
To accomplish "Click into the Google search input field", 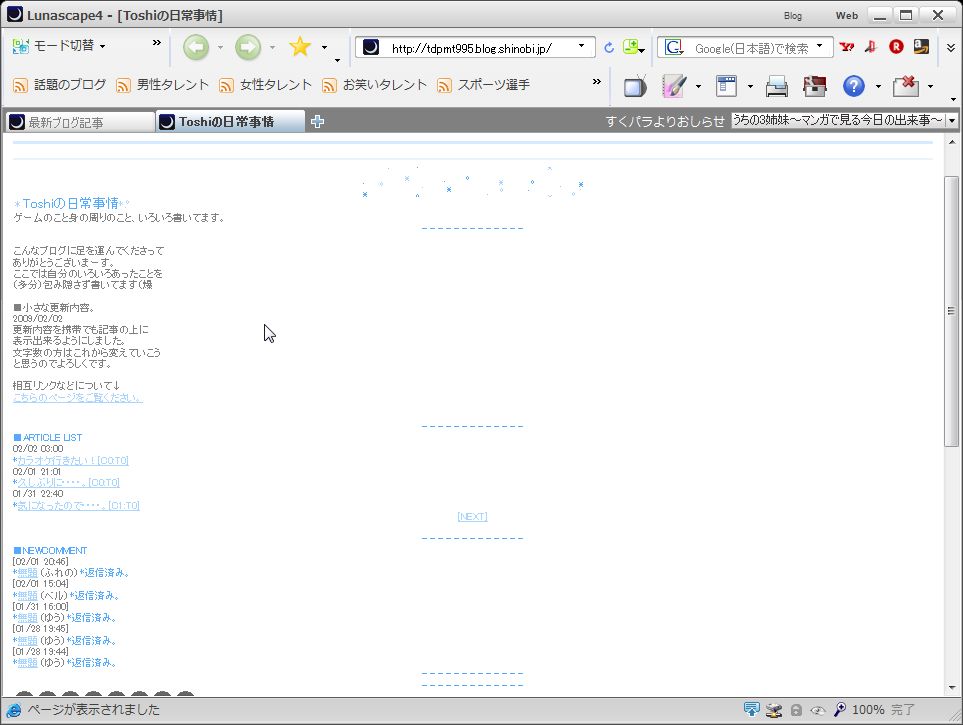I will [x=751, y=48].
